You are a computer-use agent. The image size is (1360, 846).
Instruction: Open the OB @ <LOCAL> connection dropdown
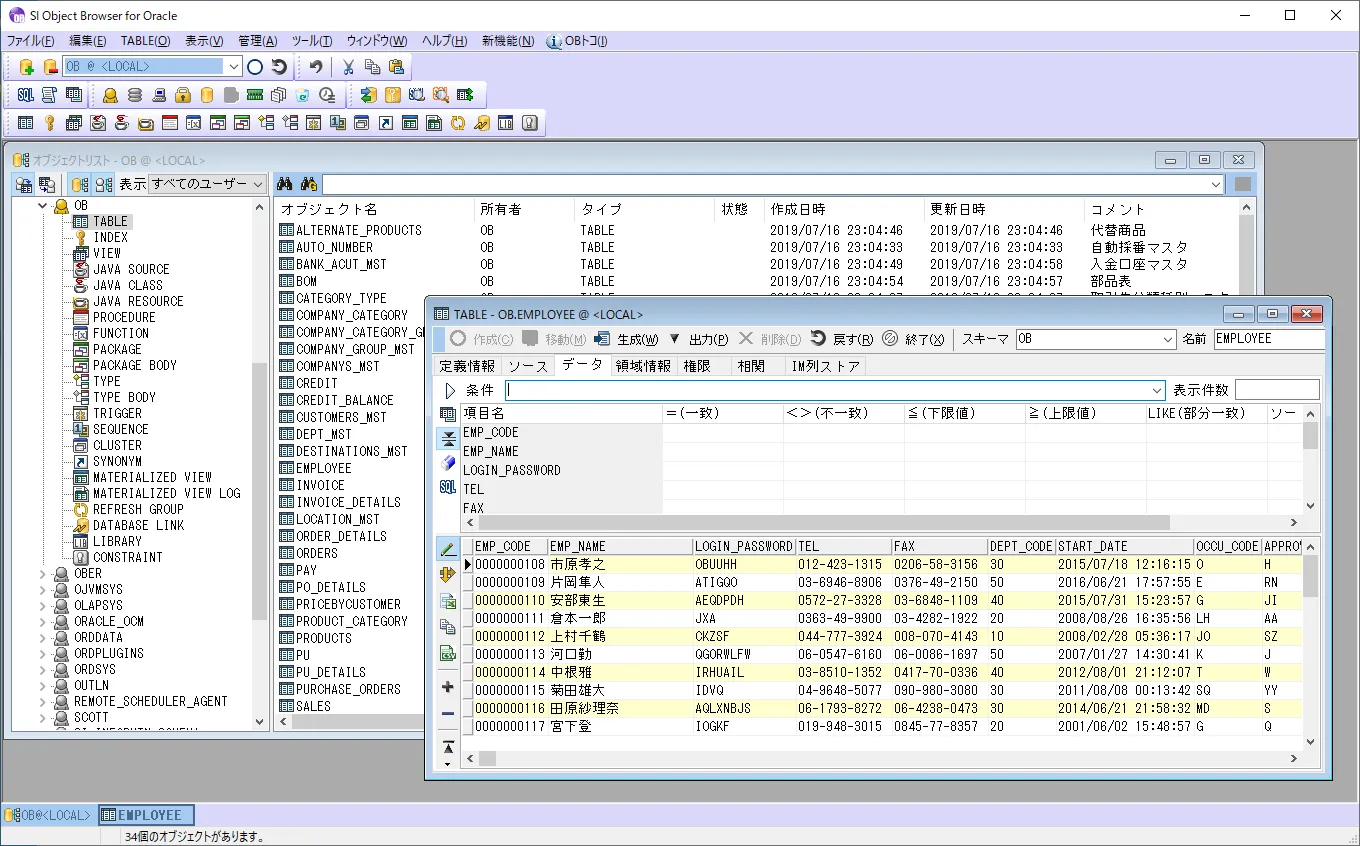click(233, 67)
